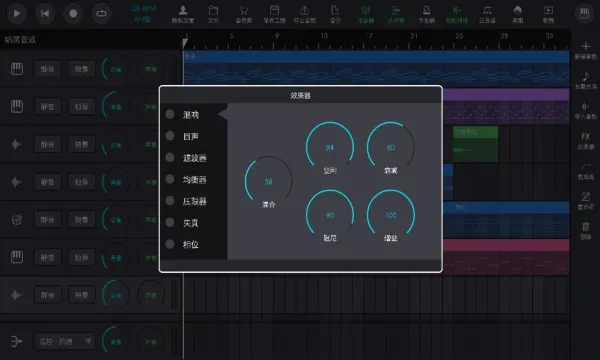Click the record button
This screenshot has width=600, height=360.
click(73, 13)
